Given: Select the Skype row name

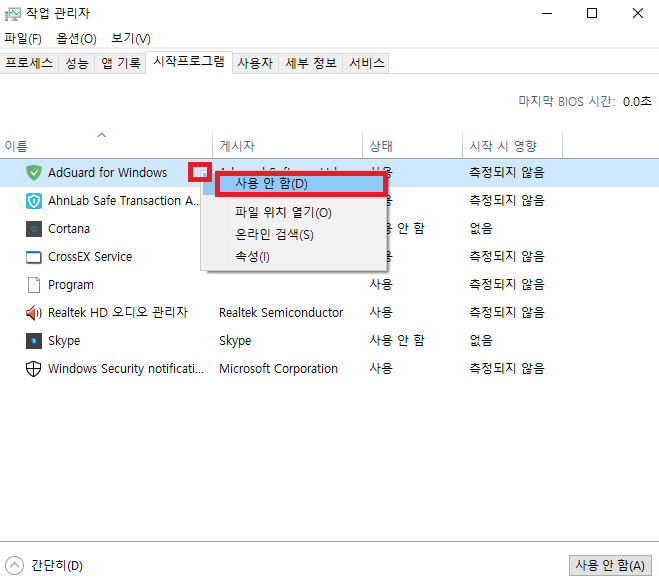Looking at the screenshot, I should [x=64, y=341].
